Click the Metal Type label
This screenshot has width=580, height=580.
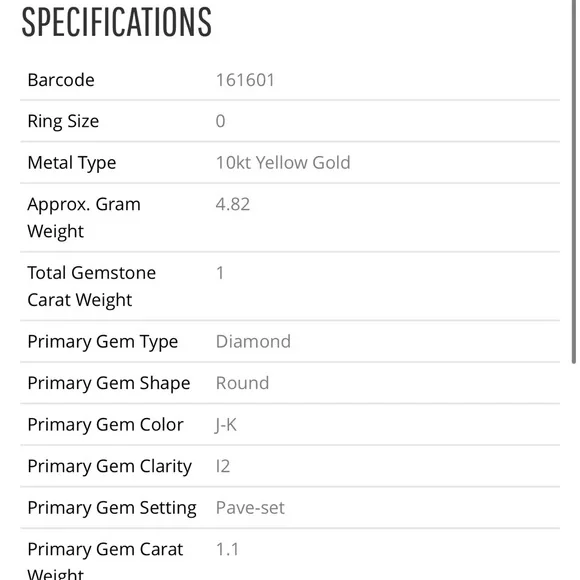tap(72, 163)
